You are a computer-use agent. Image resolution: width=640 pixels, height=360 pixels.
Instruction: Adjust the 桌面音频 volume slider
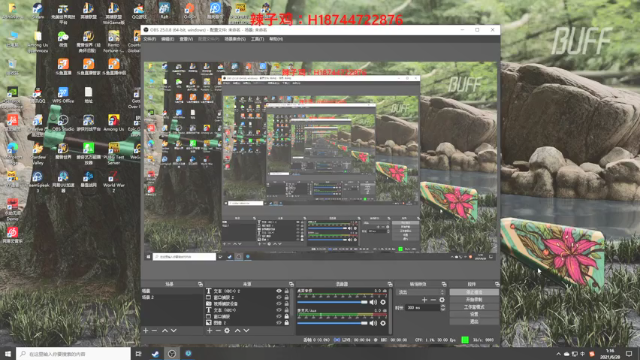[332, 302]
